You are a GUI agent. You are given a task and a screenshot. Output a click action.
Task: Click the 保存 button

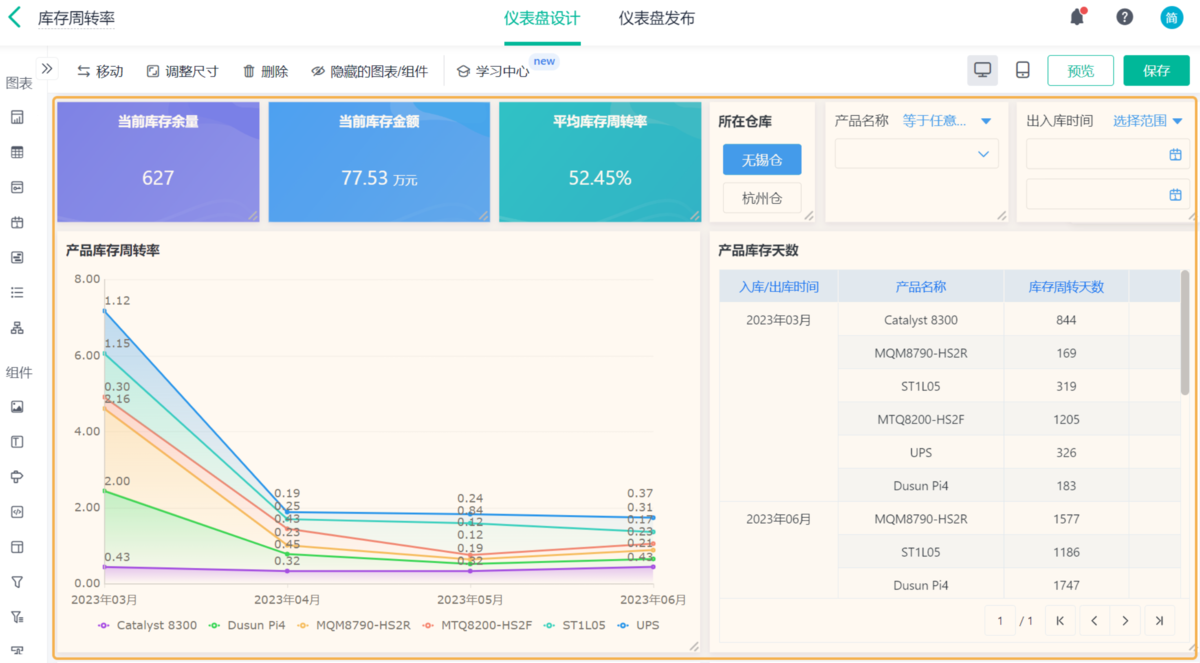tap(1156, 71)
